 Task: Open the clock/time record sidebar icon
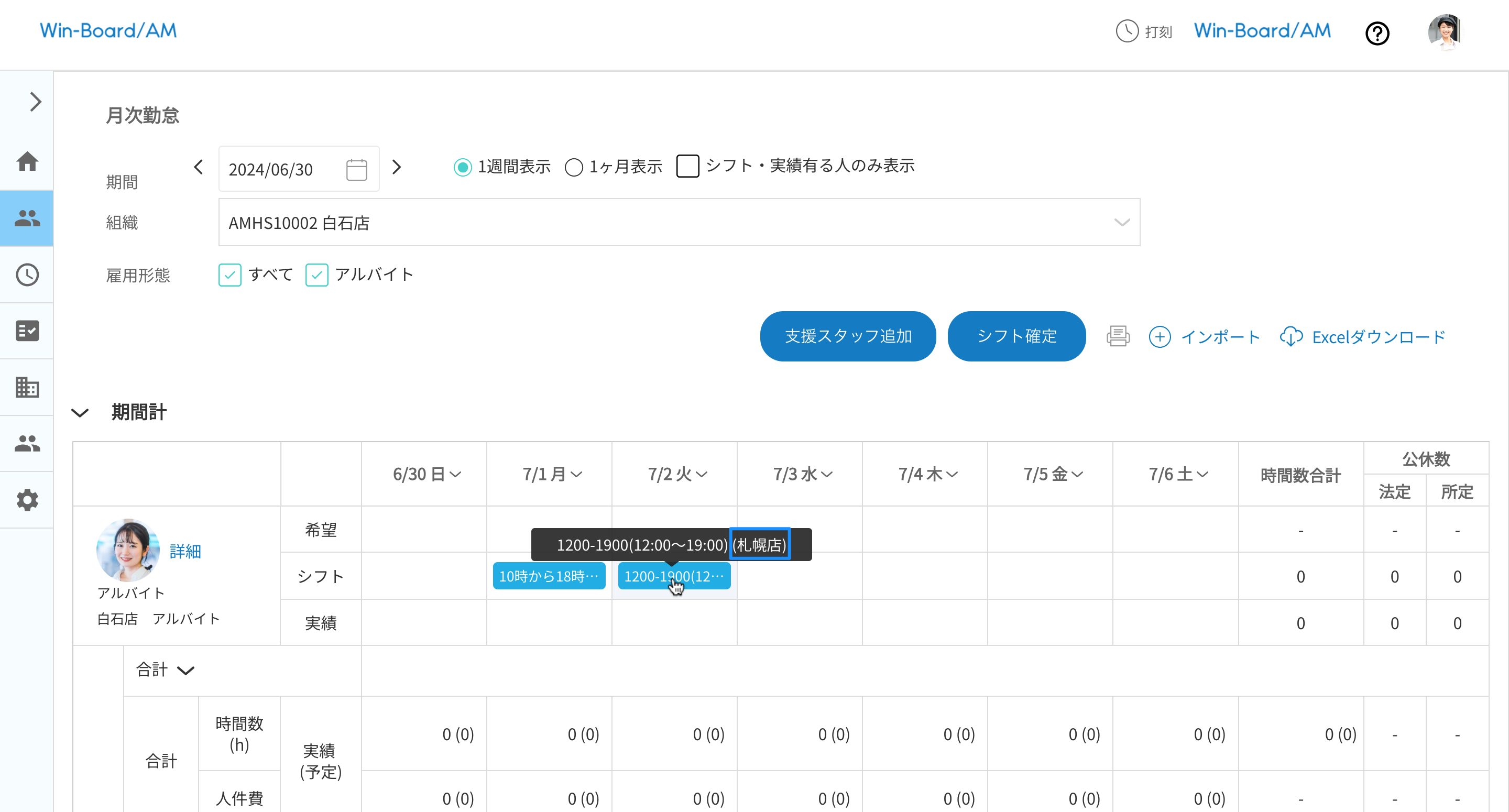27,274
